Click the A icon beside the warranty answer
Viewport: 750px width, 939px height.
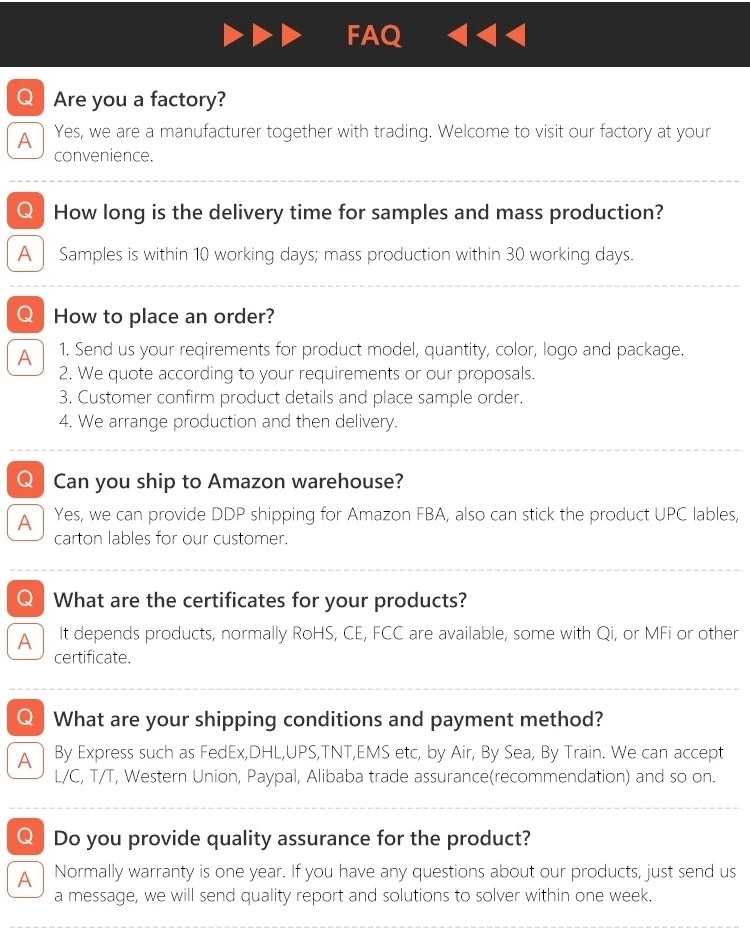[x=25, y=880]
